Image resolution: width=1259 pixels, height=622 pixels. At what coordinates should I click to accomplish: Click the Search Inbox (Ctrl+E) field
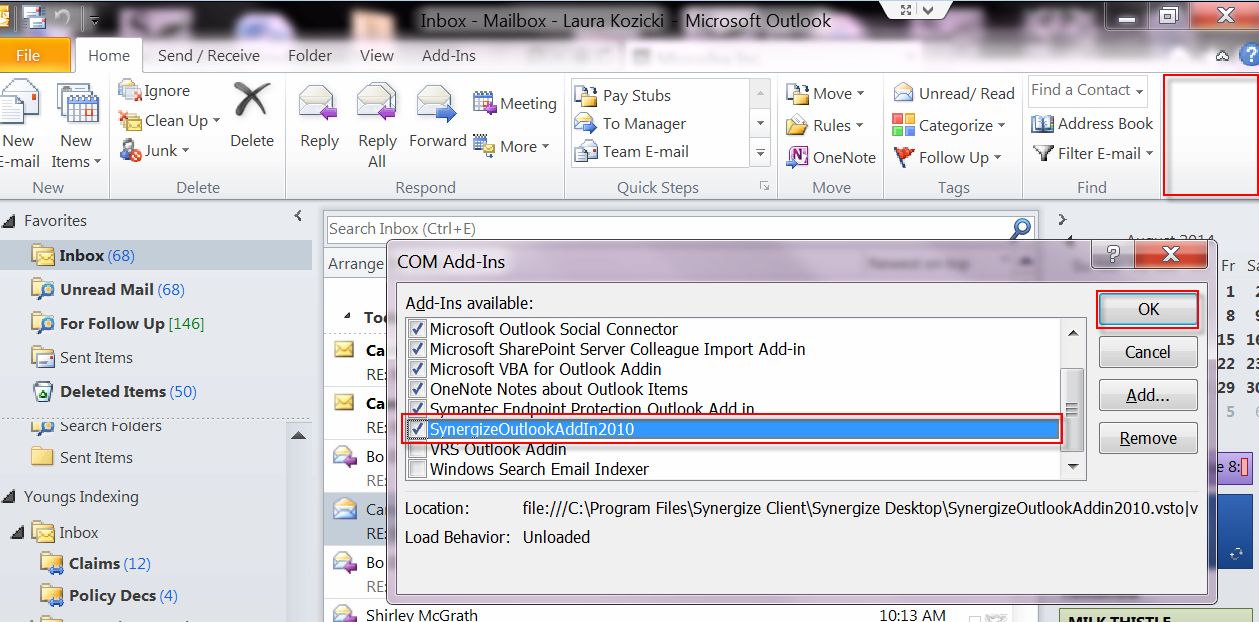click(668, 229)
